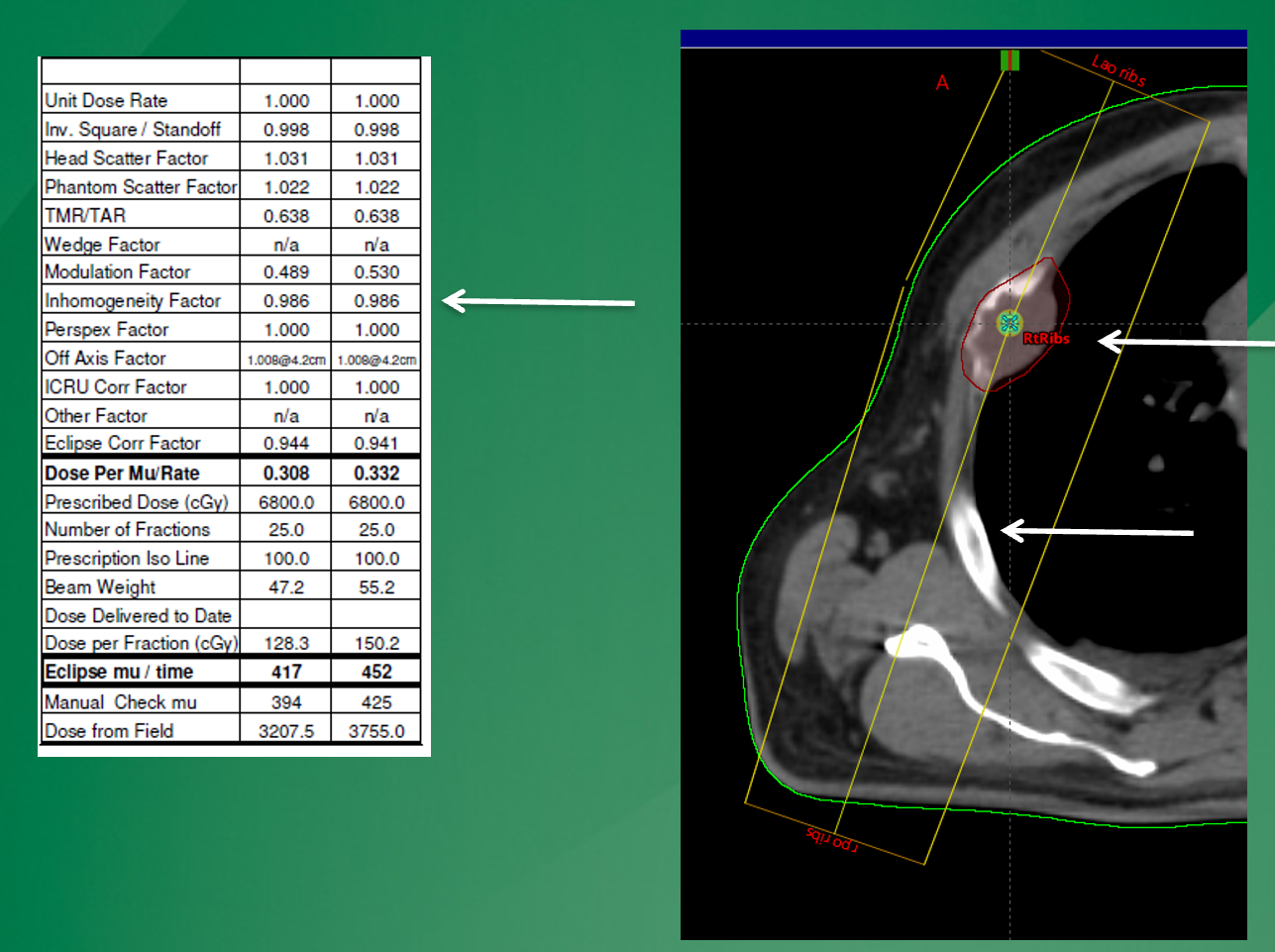The image size is (1275, 952).
Task: Click the Beam Weight value 47.2
Action: [286, 587]
